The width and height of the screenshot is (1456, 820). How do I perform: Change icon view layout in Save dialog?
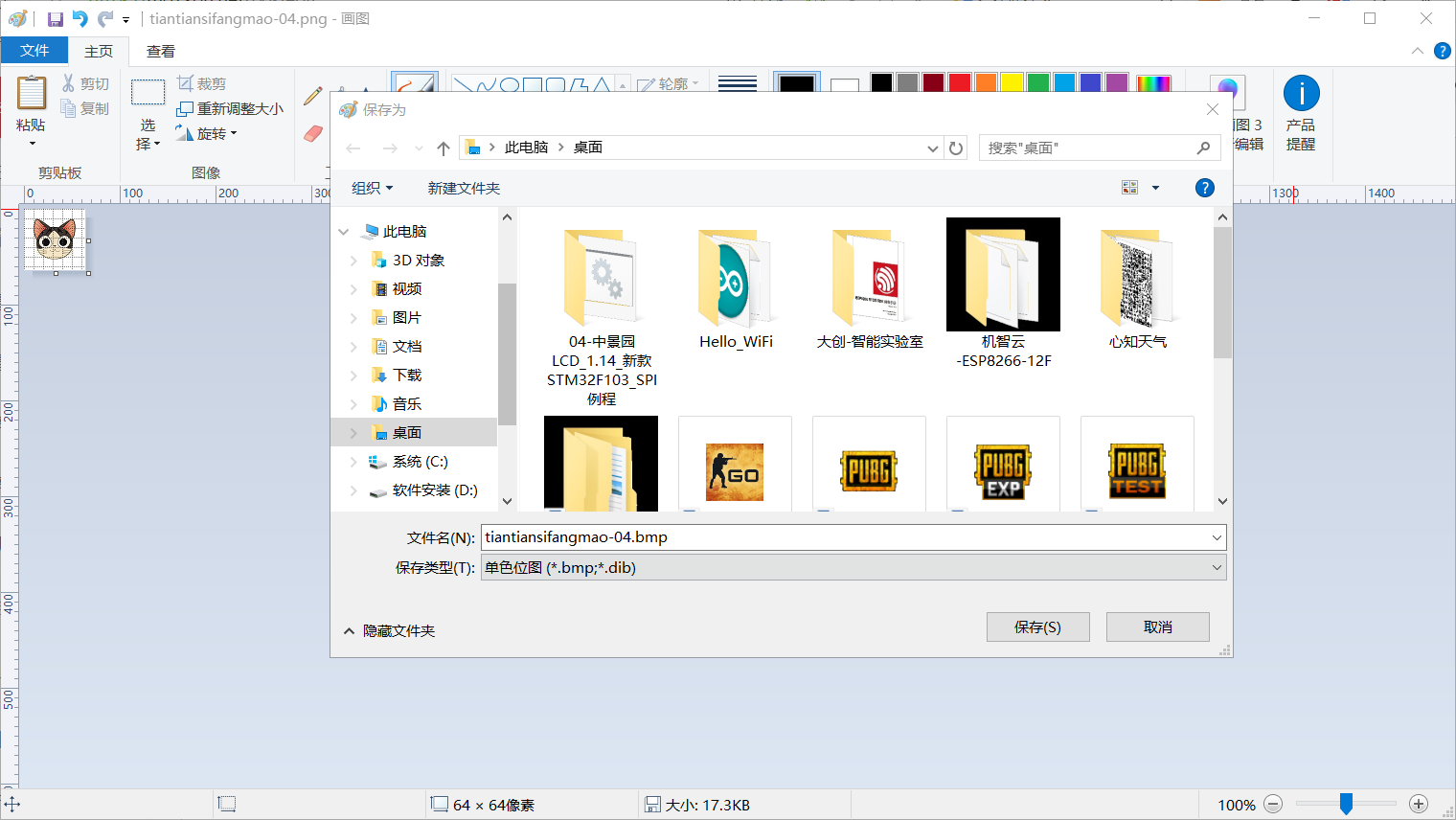click(1129, 188)
